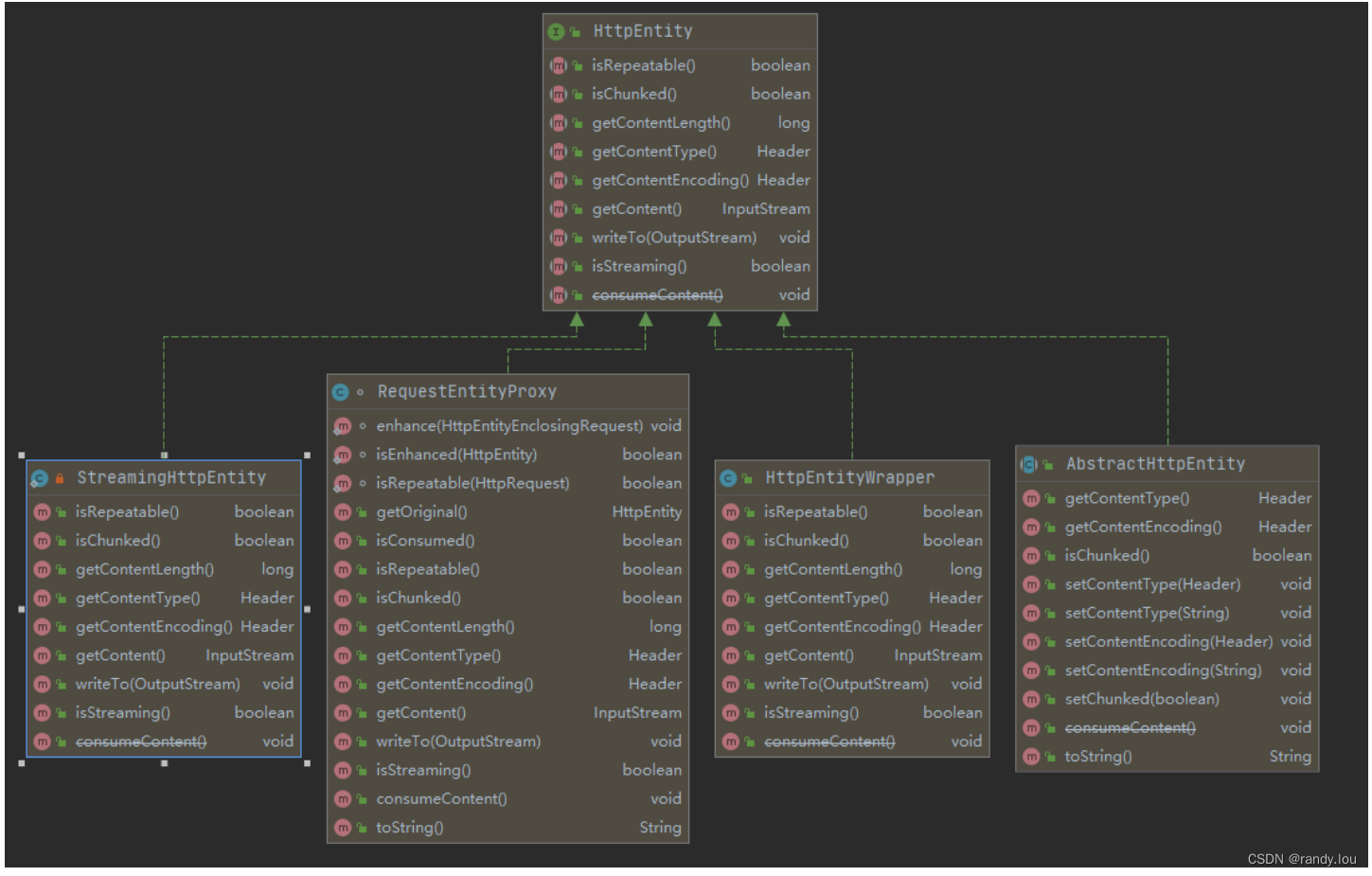This screenshot has height=876, width=1372.
Task: Click method icon of getContent() in HttpEntity
Action: coord(559,209)
